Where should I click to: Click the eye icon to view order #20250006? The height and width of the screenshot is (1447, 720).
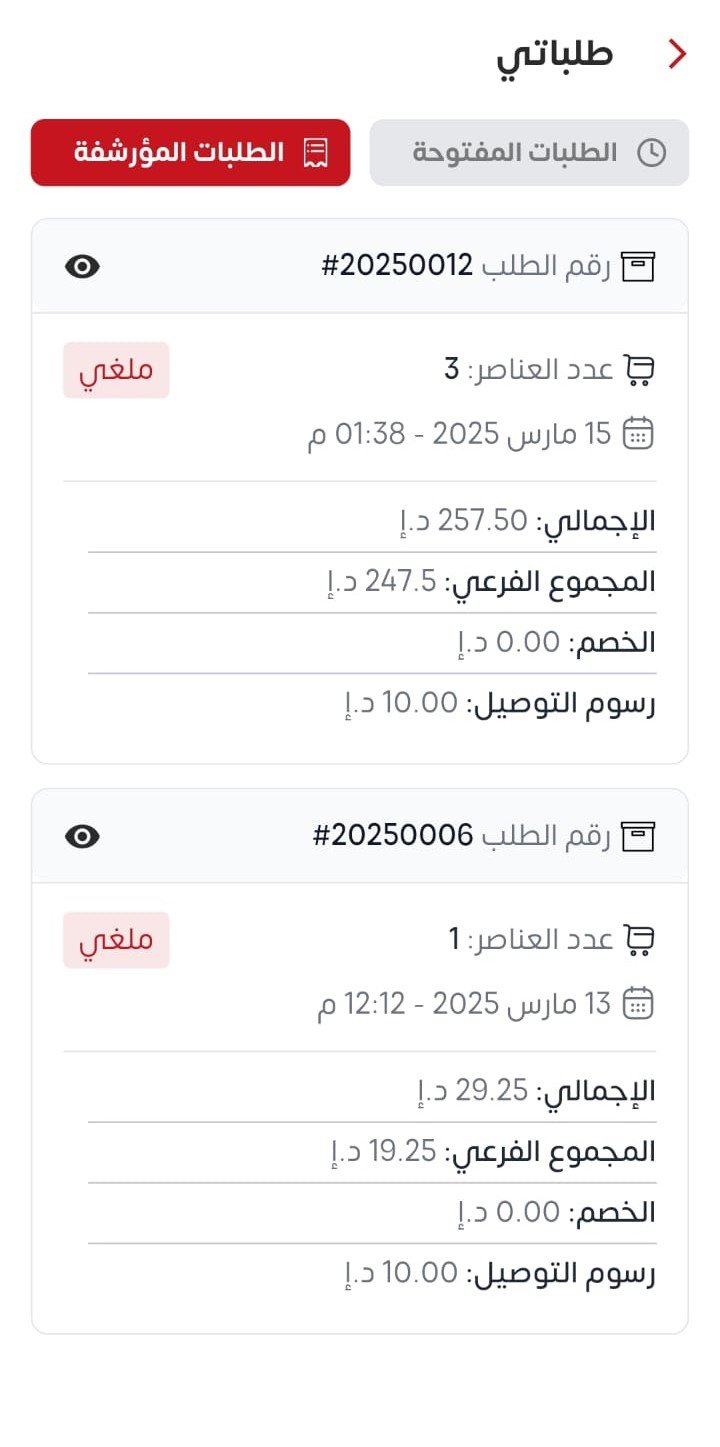(84, 836)
